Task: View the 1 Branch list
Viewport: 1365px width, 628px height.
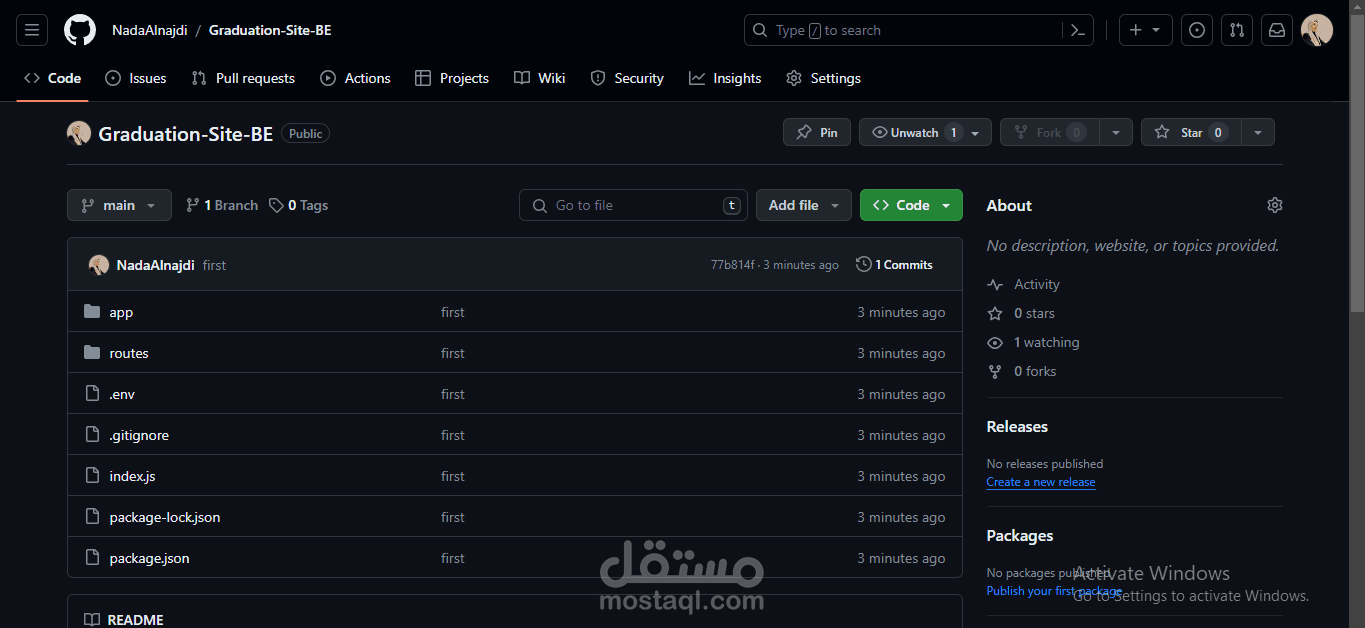Action: click(x=222, y=205)
